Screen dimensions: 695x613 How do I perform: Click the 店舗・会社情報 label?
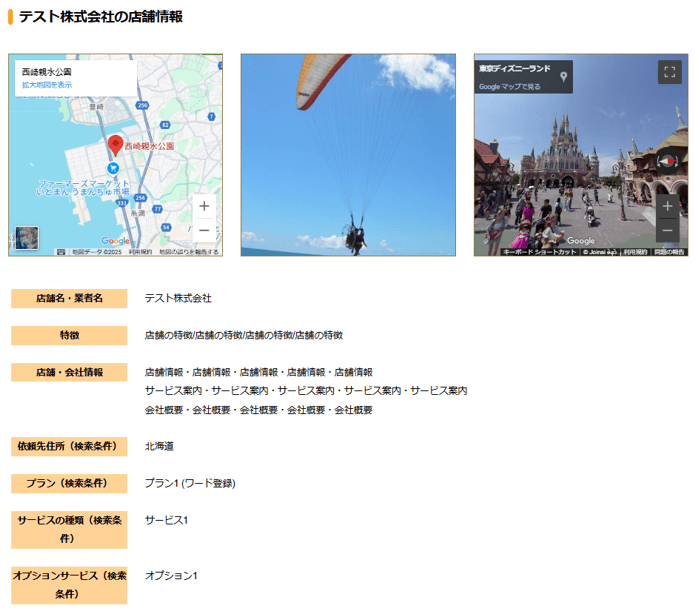tap(69, 372)
